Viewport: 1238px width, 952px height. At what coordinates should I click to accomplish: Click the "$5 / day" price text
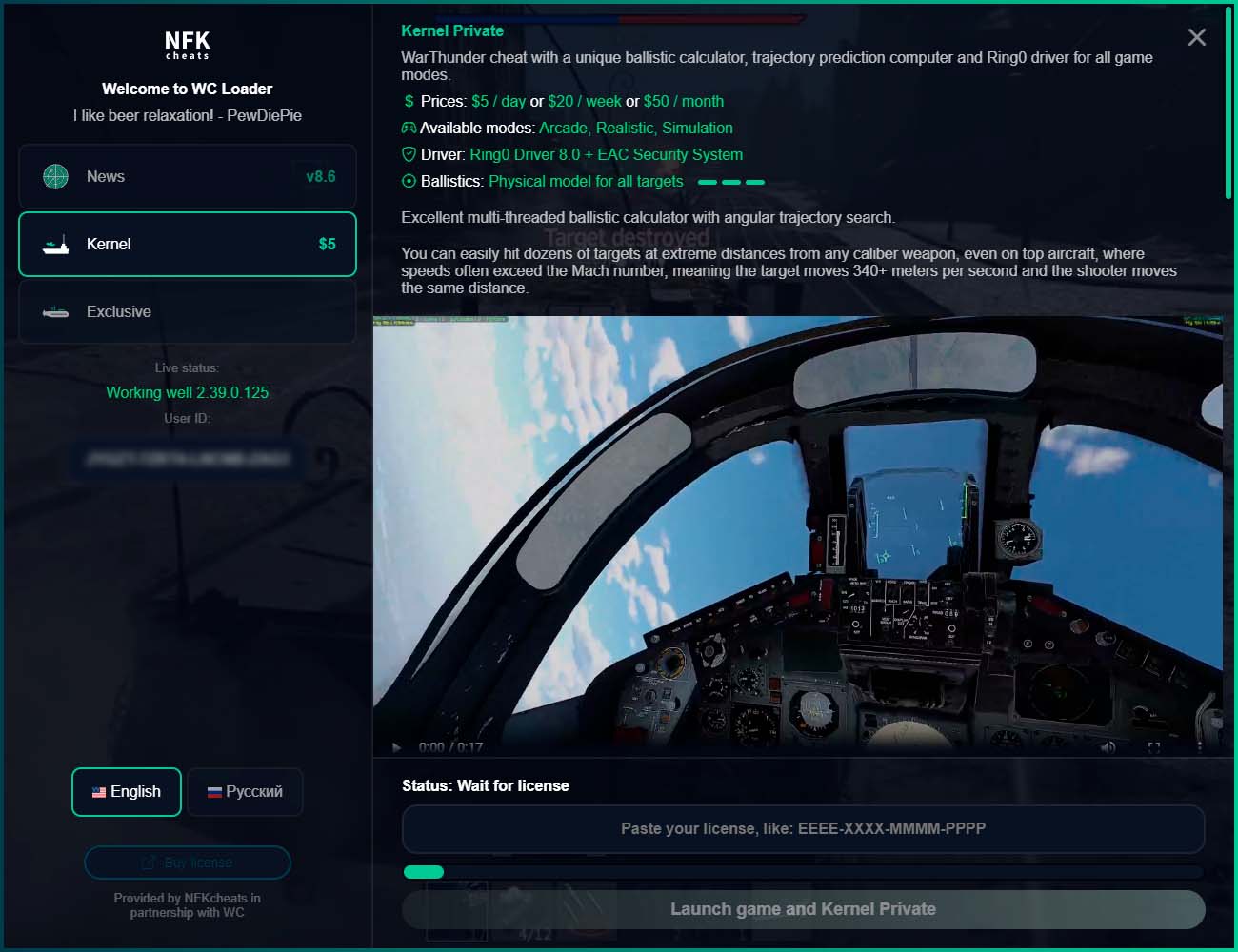[x=499, y=101]
